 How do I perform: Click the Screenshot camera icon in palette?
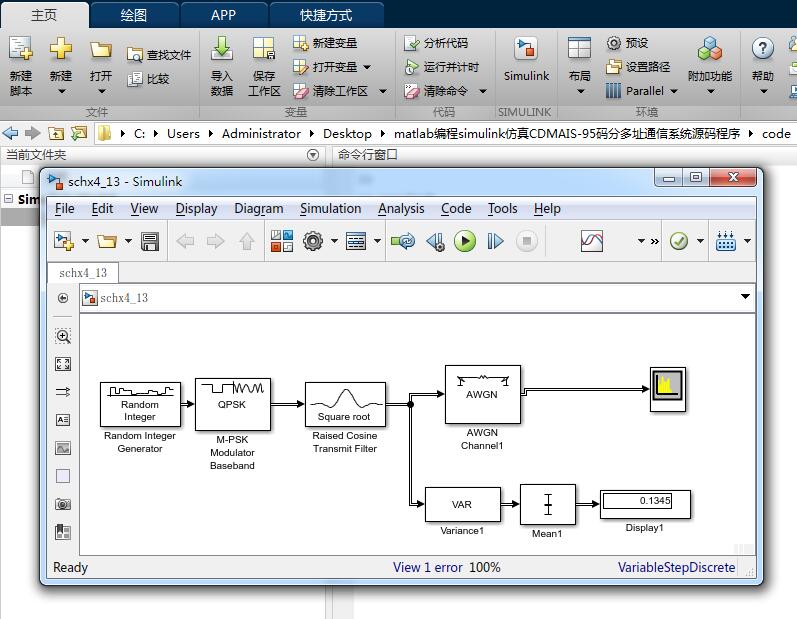point(63,504)
